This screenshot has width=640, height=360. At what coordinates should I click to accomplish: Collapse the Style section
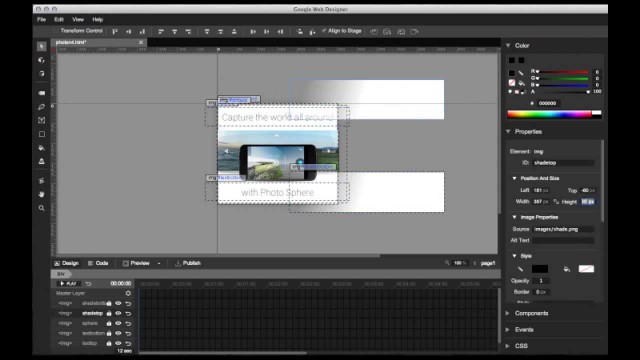click(x=514, y=256)
